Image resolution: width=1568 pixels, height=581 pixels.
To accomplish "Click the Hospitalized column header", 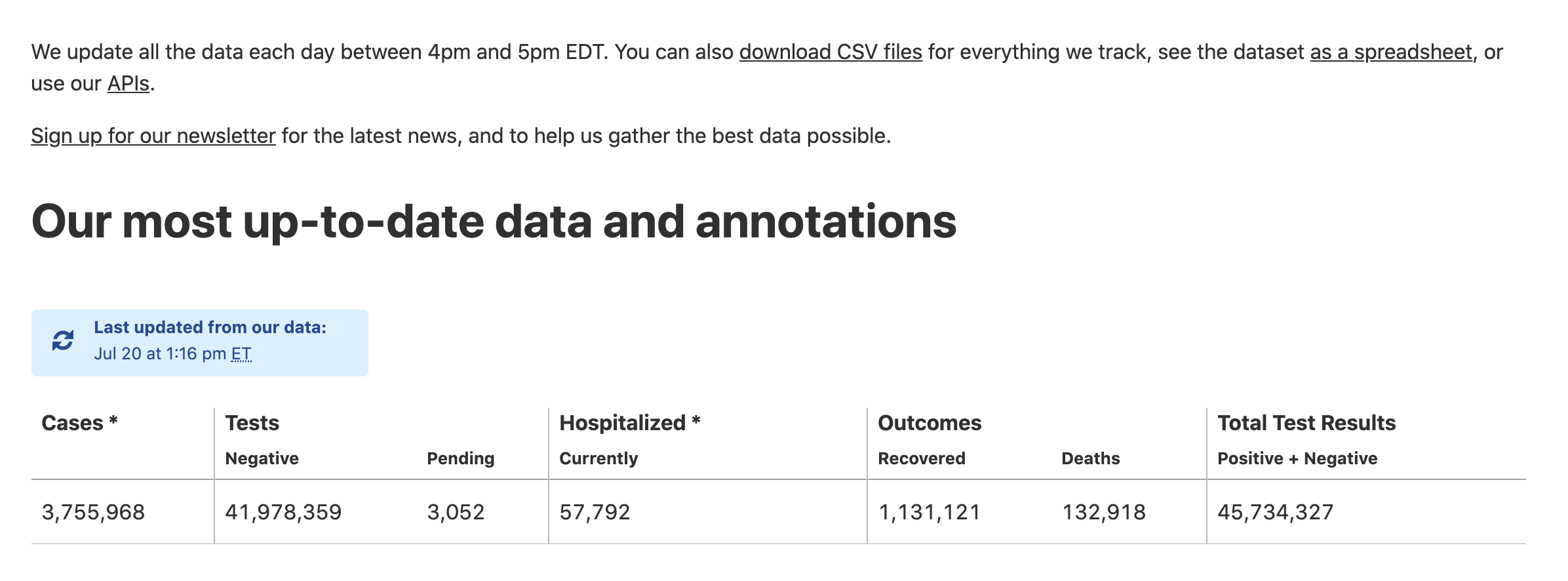I will (630, 423).
